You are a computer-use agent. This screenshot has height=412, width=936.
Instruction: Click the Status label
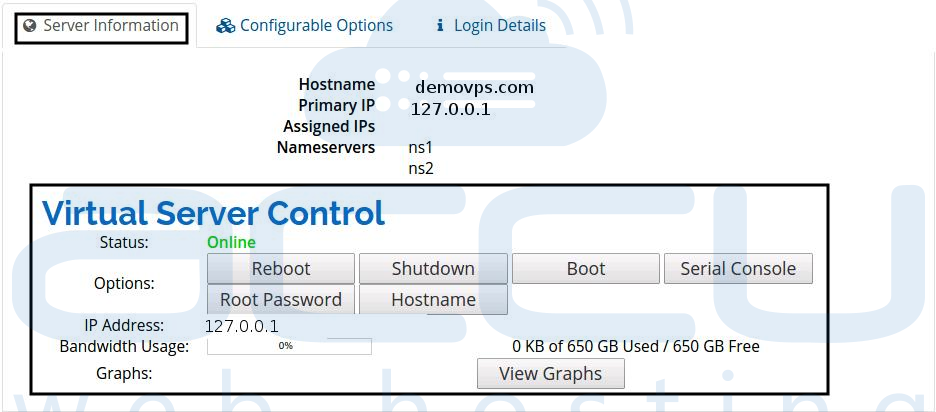click(124, 242)
